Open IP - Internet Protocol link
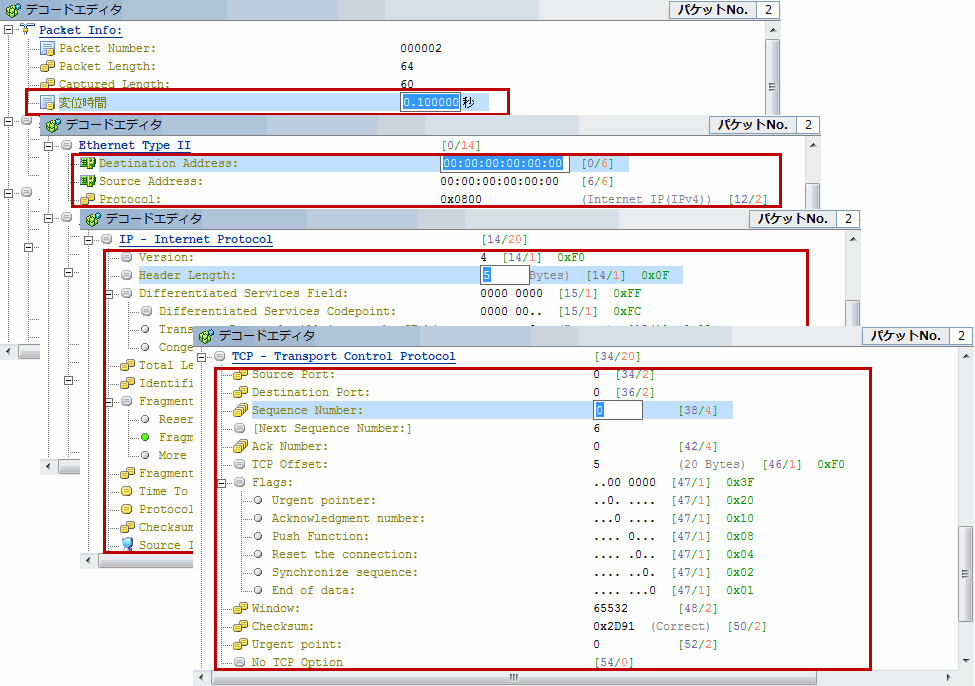This screenshot has width=975, height=686. (195, 239)
